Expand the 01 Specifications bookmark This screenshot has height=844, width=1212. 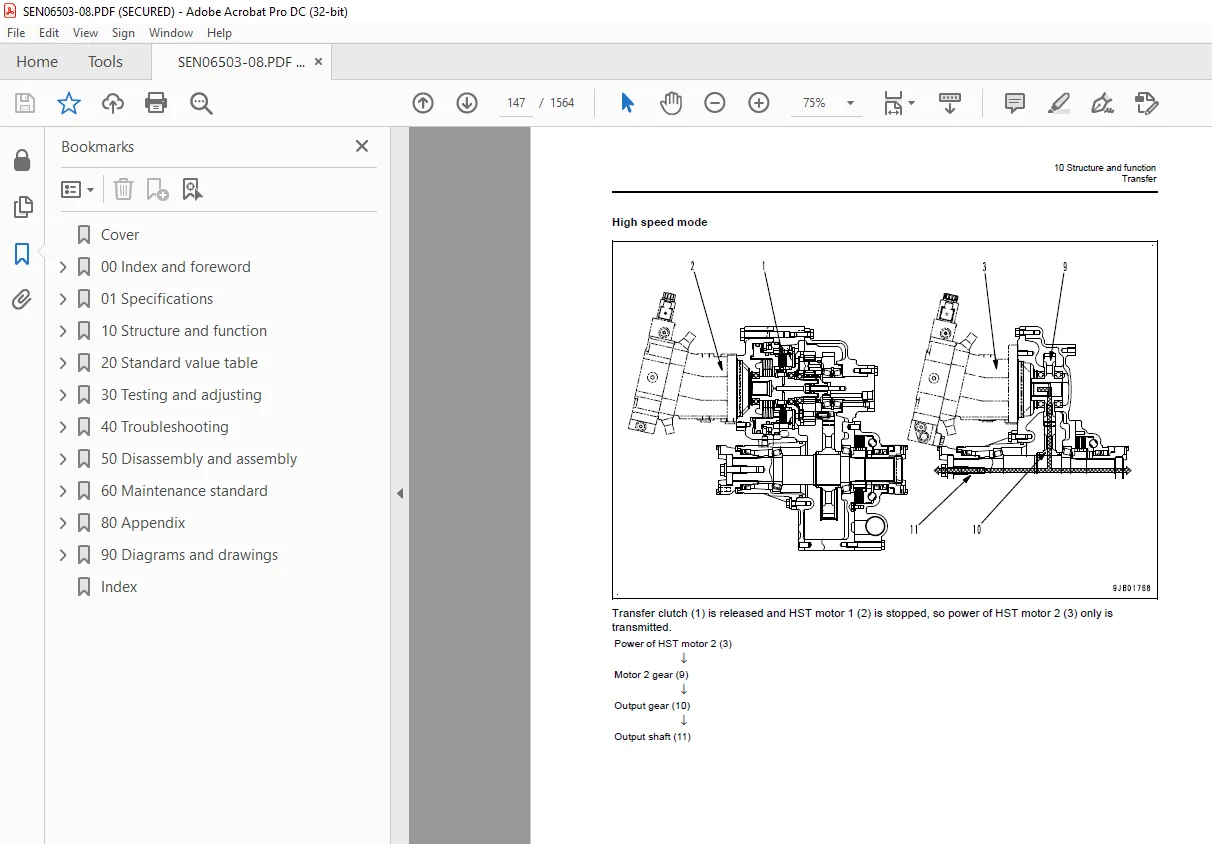coord(63,299)
